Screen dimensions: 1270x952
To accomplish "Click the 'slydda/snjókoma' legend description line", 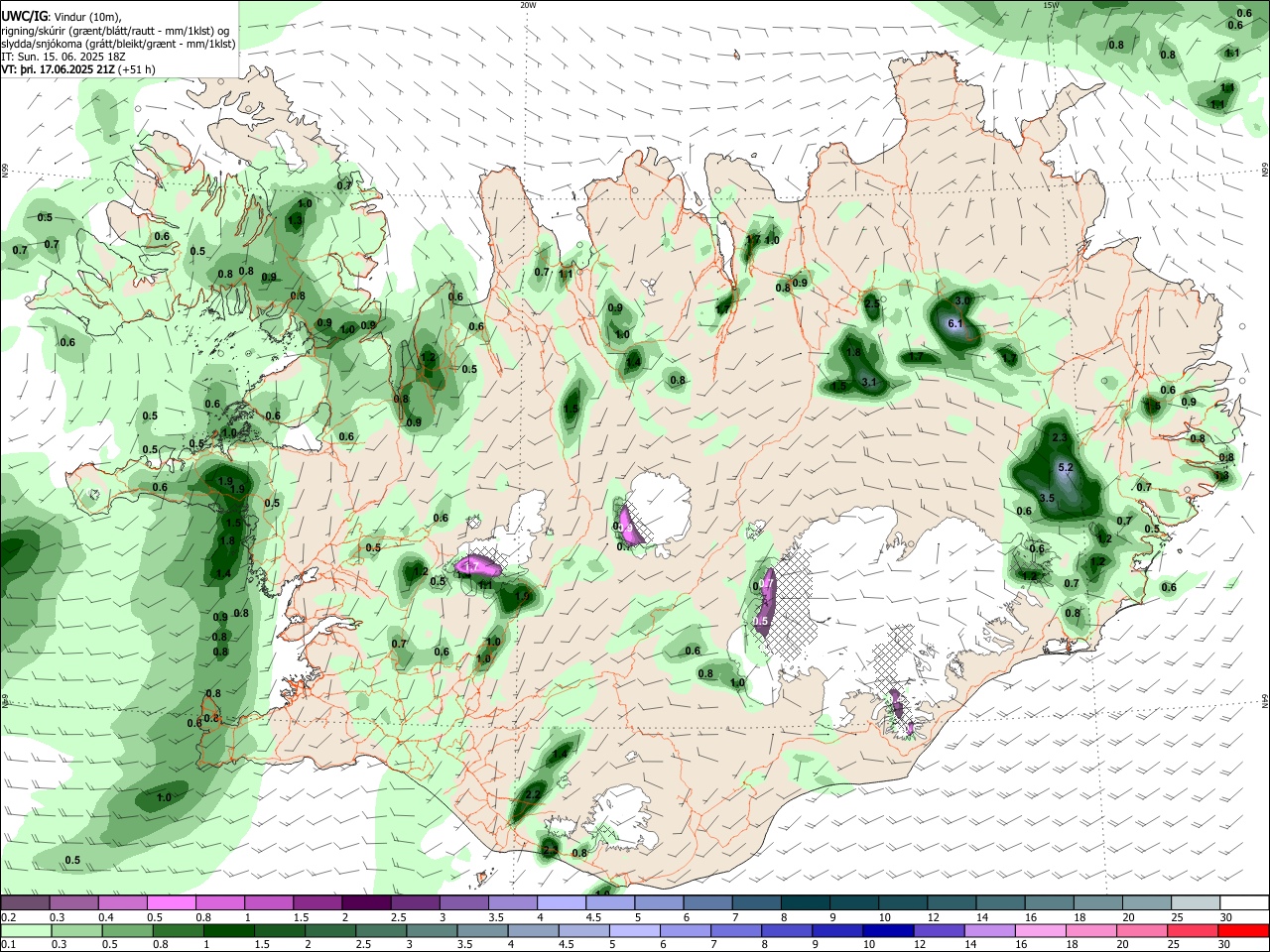I will 117,44.
